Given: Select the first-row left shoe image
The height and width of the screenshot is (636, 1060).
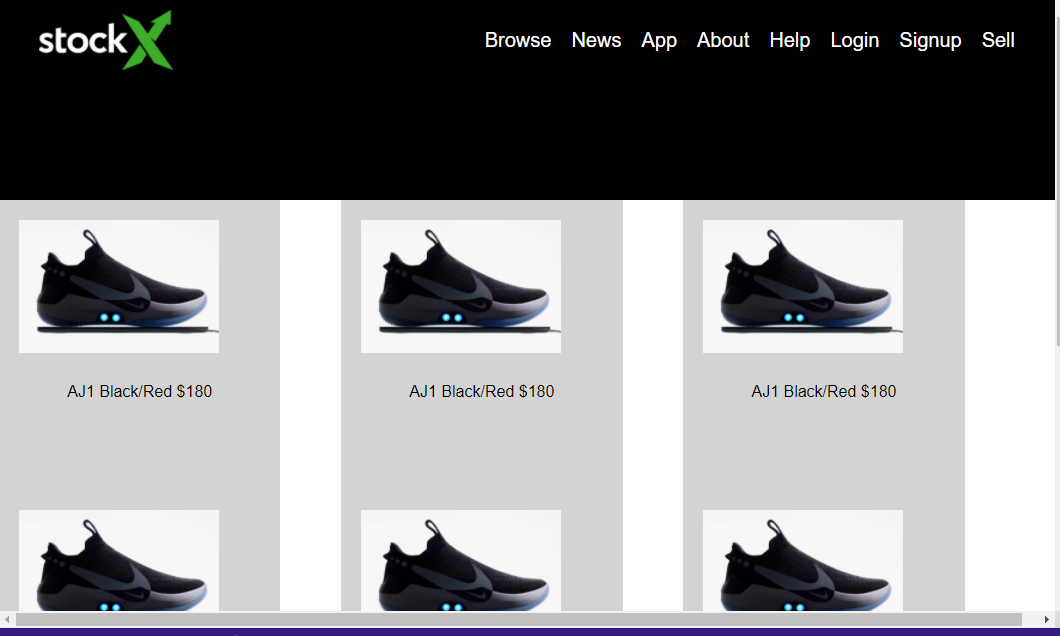Looking at the screenshot, I should point(119,286).
